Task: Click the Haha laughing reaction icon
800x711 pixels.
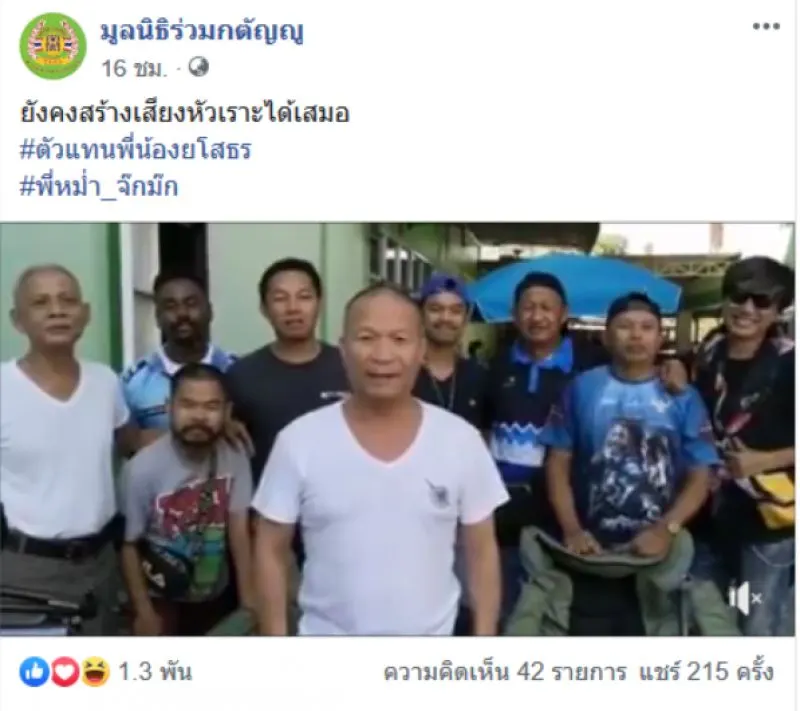Action: point(95,672)
